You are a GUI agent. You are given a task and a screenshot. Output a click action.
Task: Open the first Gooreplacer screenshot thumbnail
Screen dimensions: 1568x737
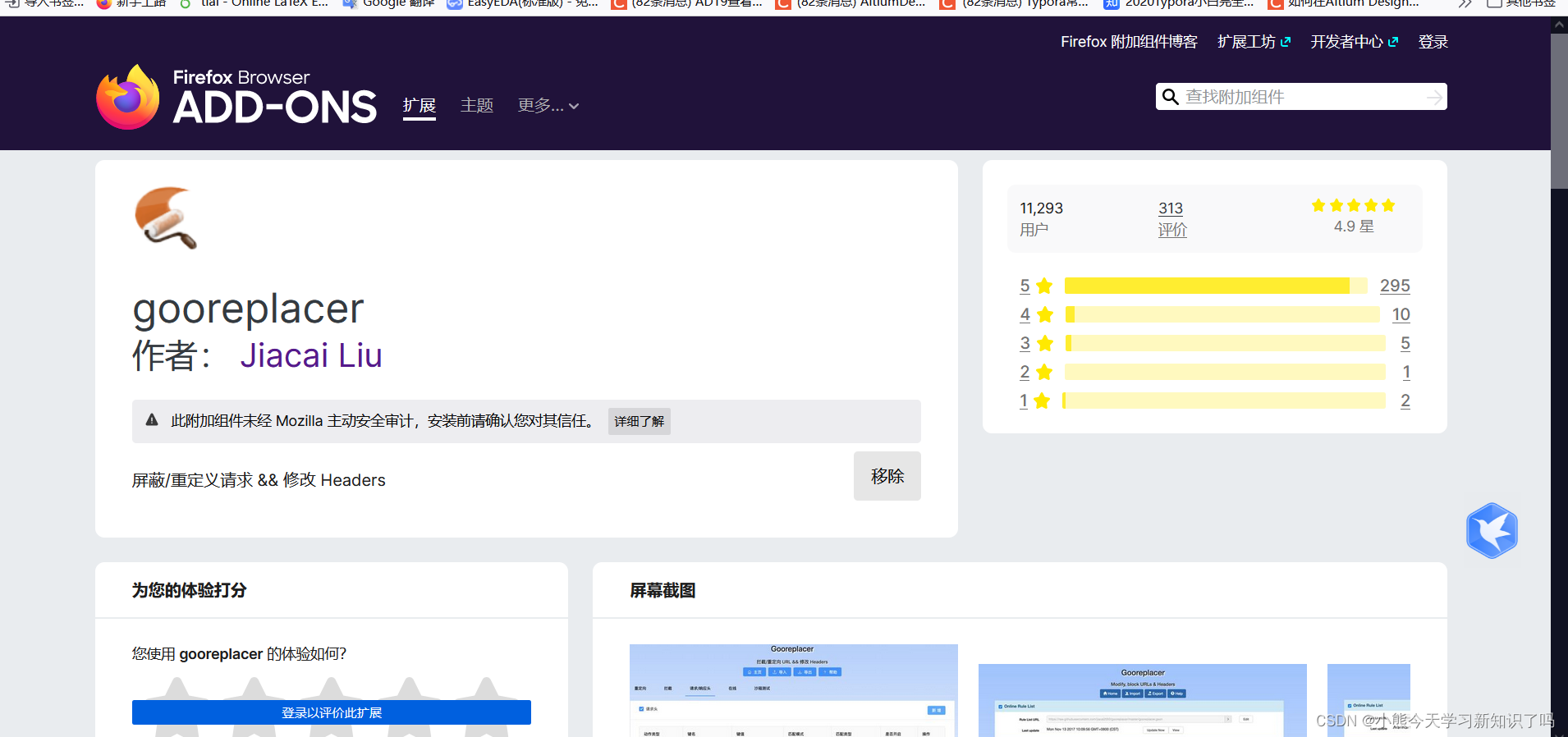[x=794, y=690]
